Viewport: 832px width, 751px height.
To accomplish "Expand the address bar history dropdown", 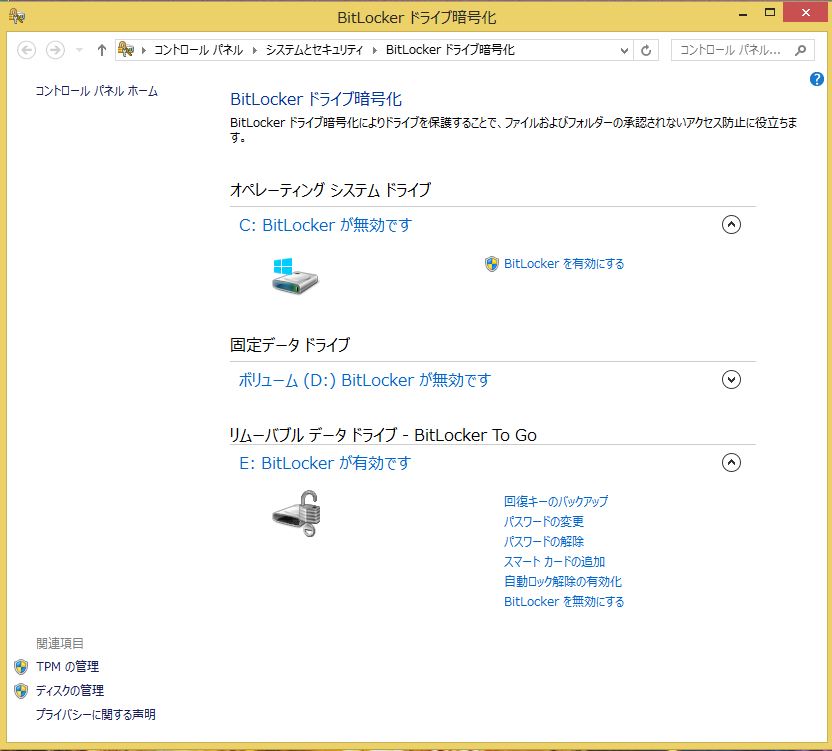I will click(x=624, y=50).
